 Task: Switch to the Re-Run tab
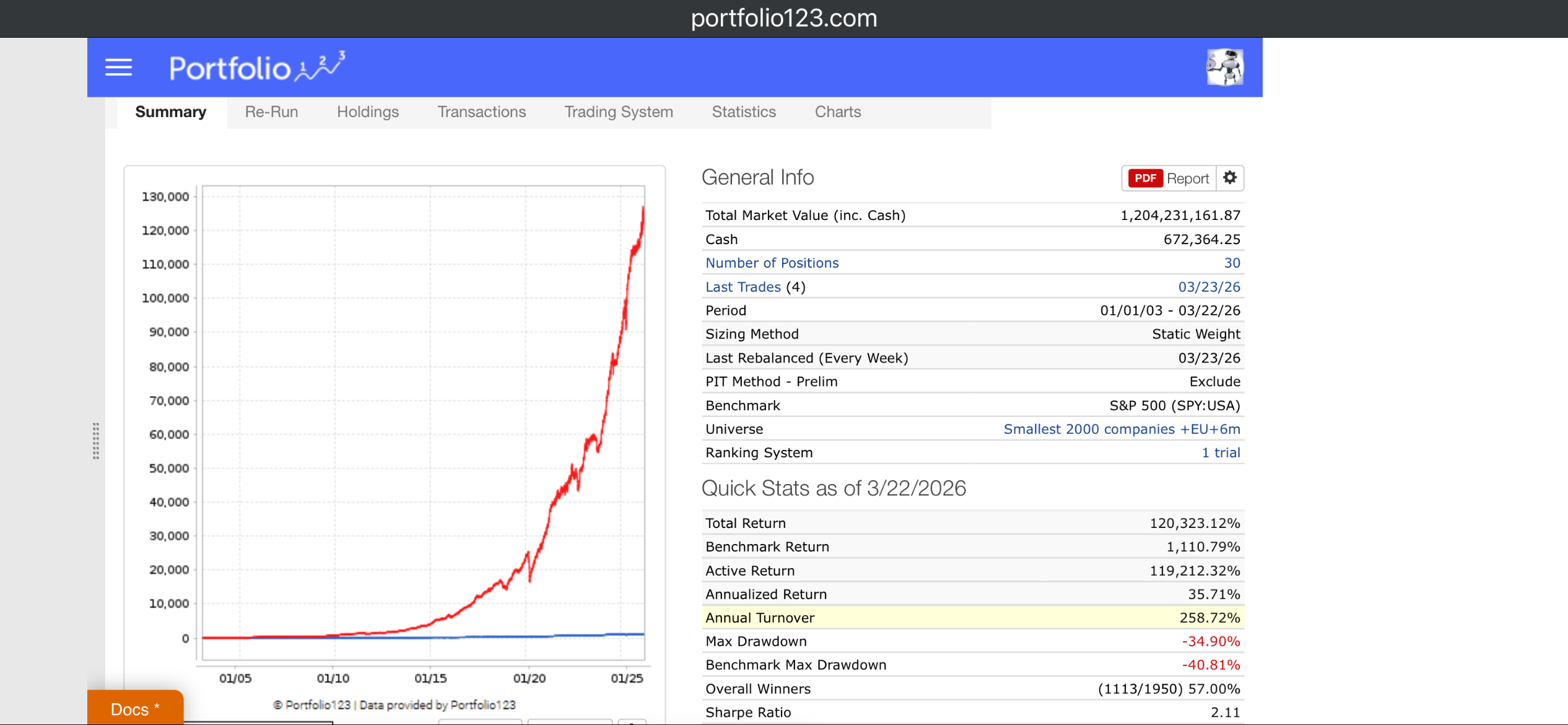pos(271,112)
